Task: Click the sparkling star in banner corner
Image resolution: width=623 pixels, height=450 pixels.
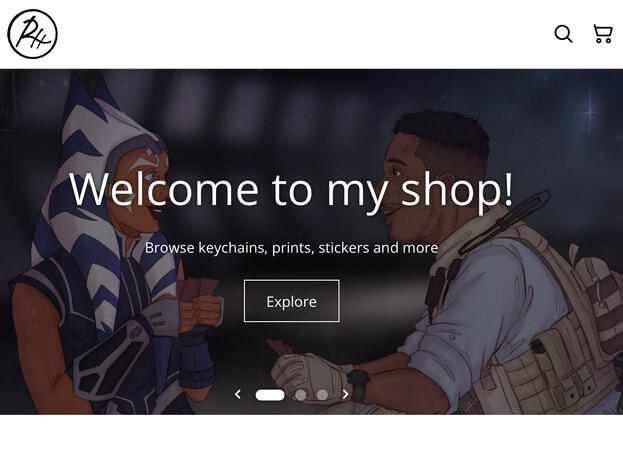Action: point(590,112)
